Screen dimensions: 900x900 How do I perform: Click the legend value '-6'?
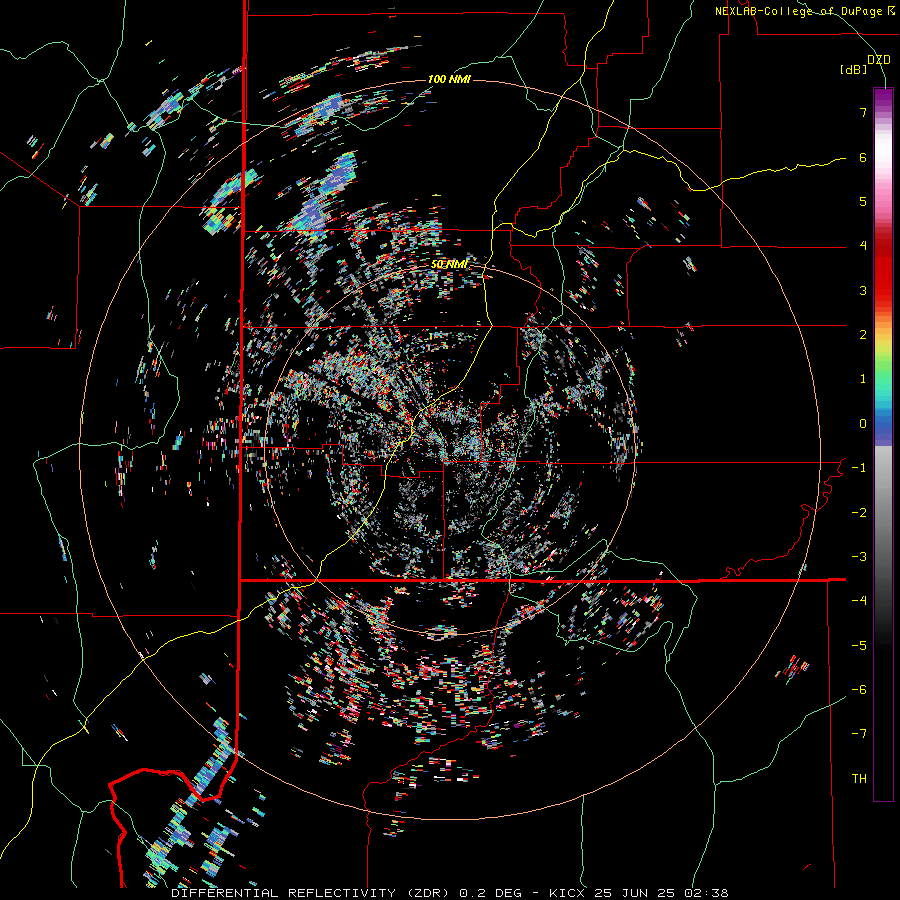click(x=859, y=689)
